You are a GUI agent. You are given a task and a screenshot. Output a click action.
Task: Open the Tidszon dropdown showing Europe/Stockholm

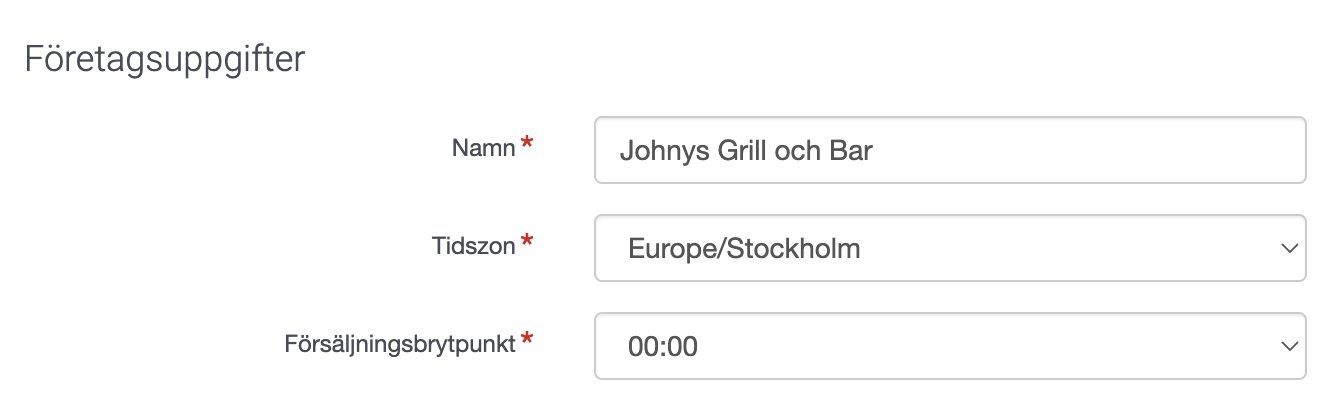pyautogui.click(x=950, y=248)
